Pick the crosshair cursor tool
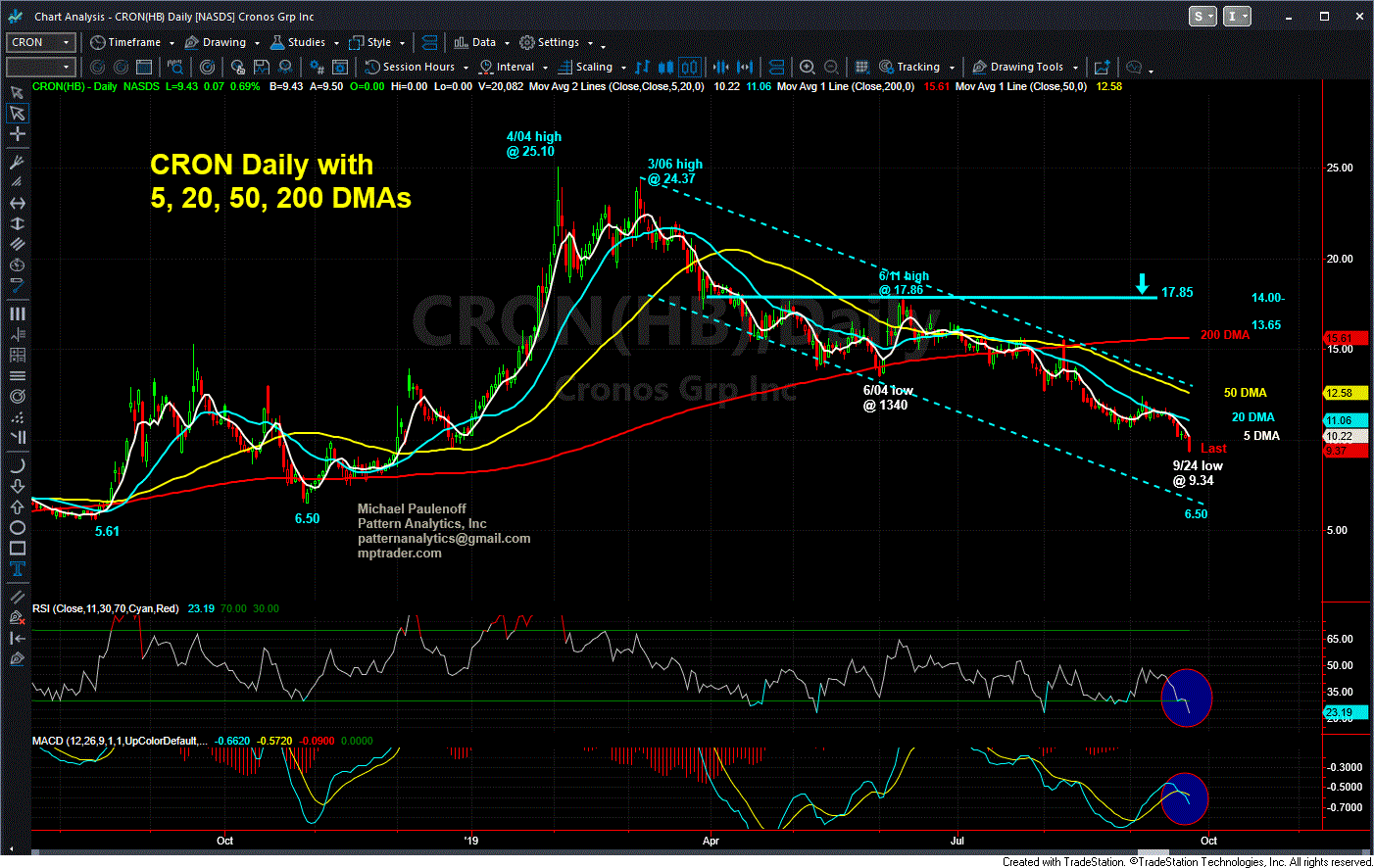1374x868 pixels. (17, 134)
